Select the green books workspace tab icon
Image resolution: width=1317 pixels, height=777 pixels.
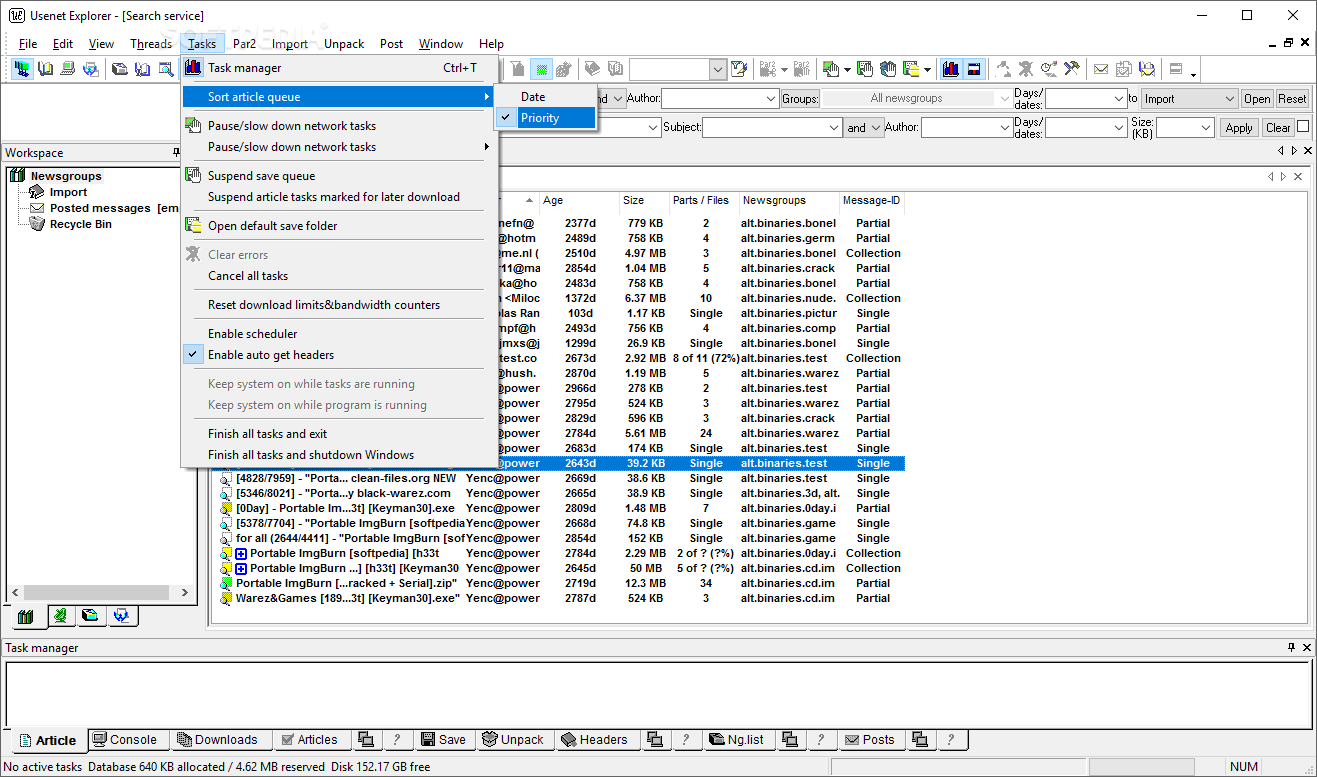pos(26,616)
